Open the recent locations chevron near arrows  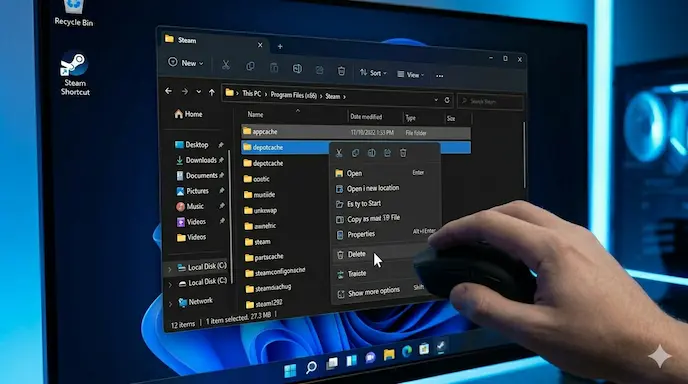pos(198,92)
